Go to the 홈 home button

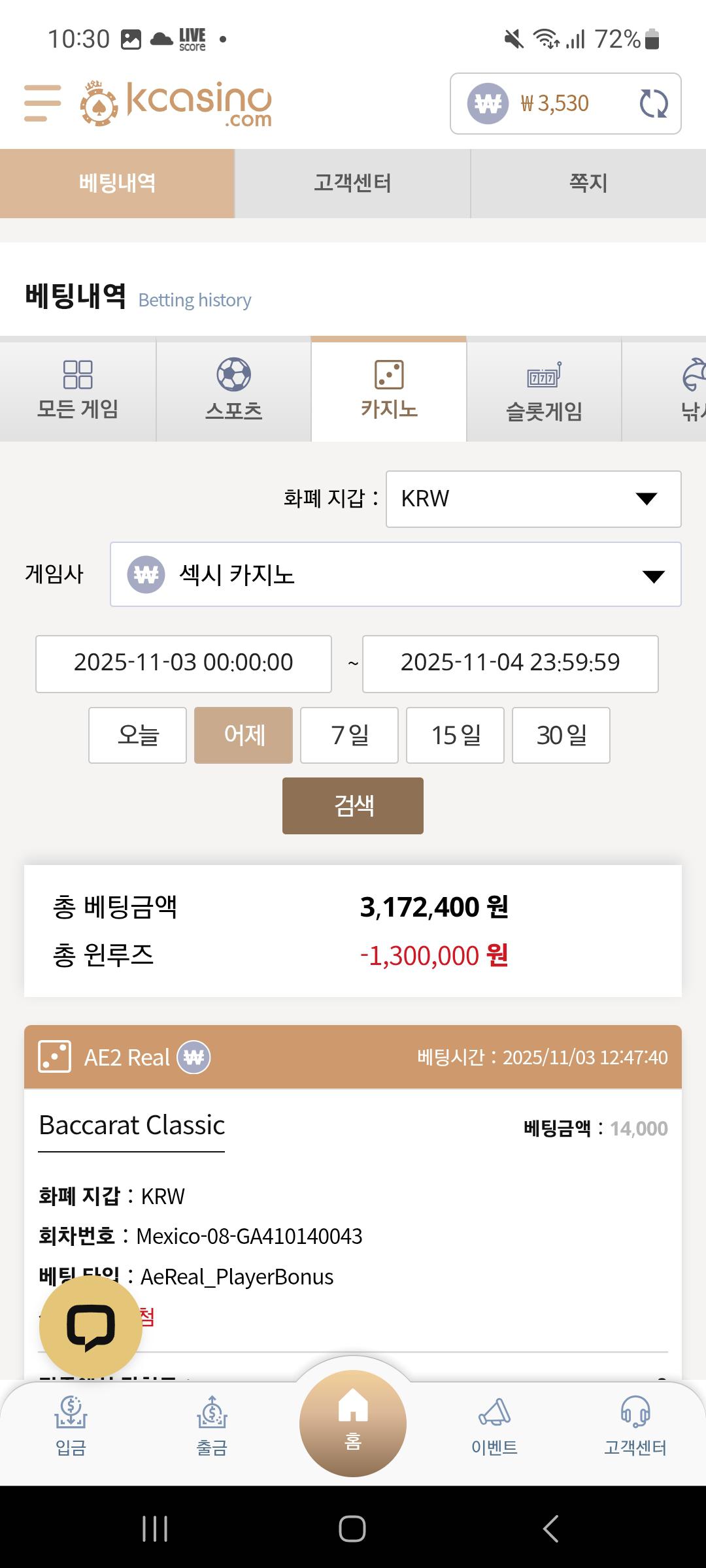[x=353, y=1424]
